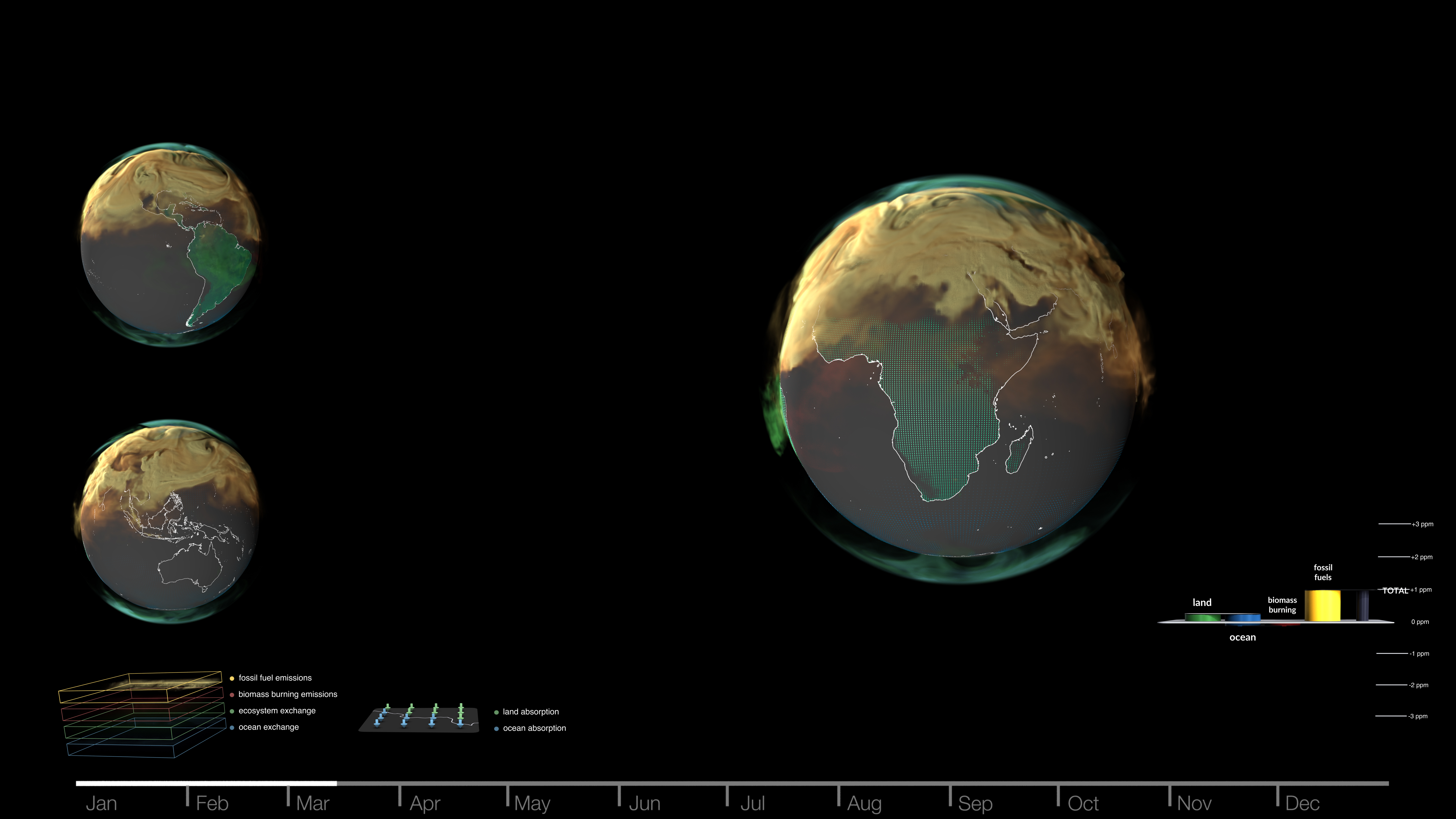The image size is (1456, 819).
Task: Click the 'TOTAL' chart label
Action: pyautogui.click(x=1395, y=591)
